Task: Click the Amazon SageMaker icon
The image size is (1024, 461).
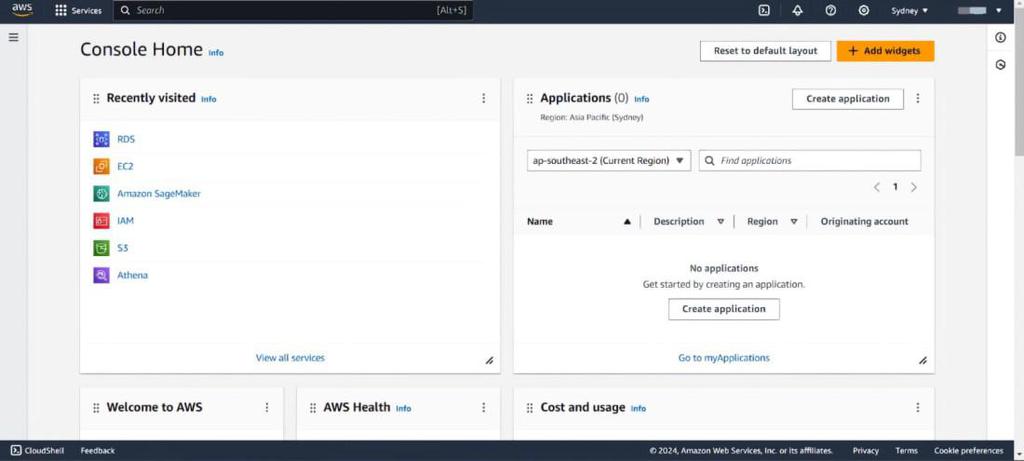Action: (101, 194)
